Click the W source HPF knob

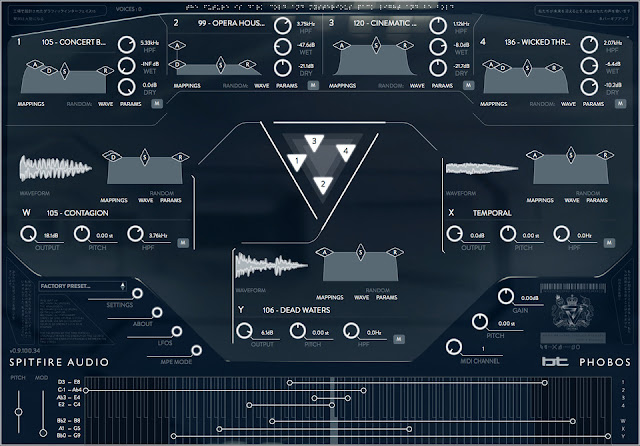click(x=135, y=234)
